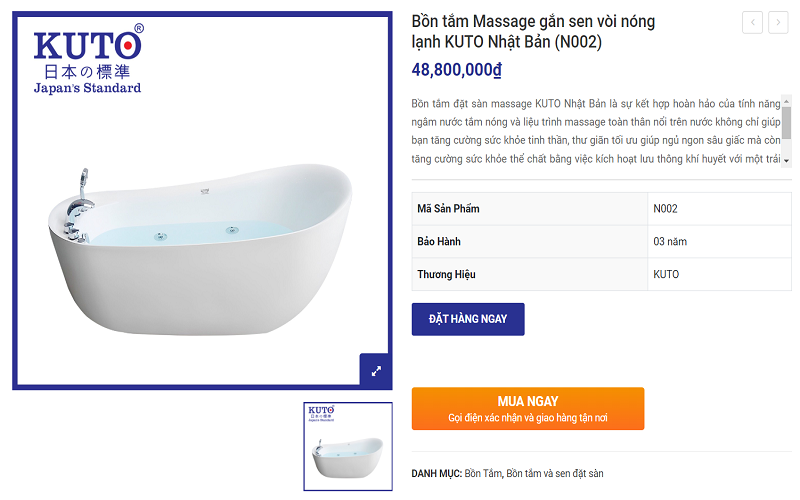Open Bồn tắm và sen đặt sàn link

click(555, 473)
